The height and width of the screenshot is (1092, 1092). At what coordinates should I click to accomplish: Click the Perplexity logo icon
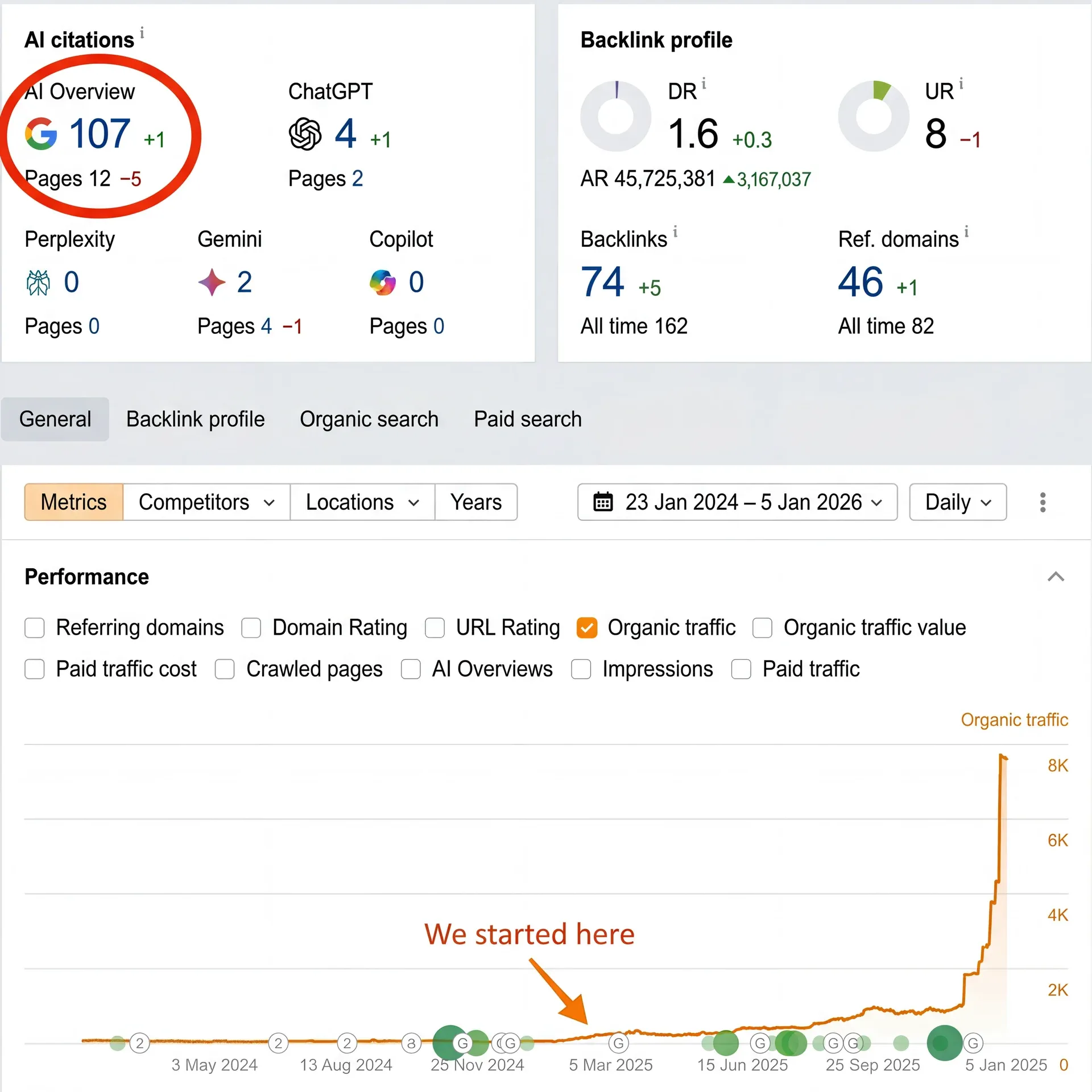tap(38, 283)
